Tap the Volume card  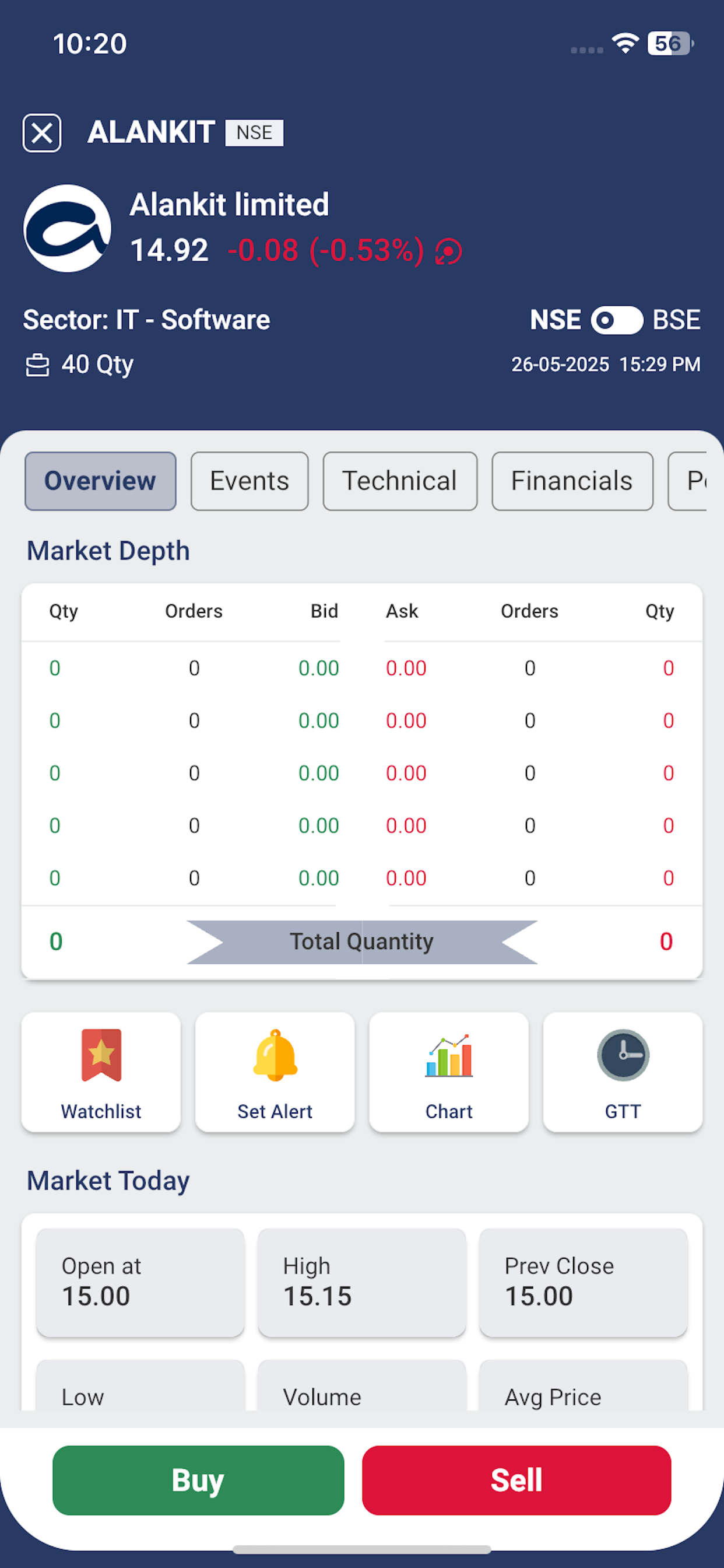point(362,1385)
